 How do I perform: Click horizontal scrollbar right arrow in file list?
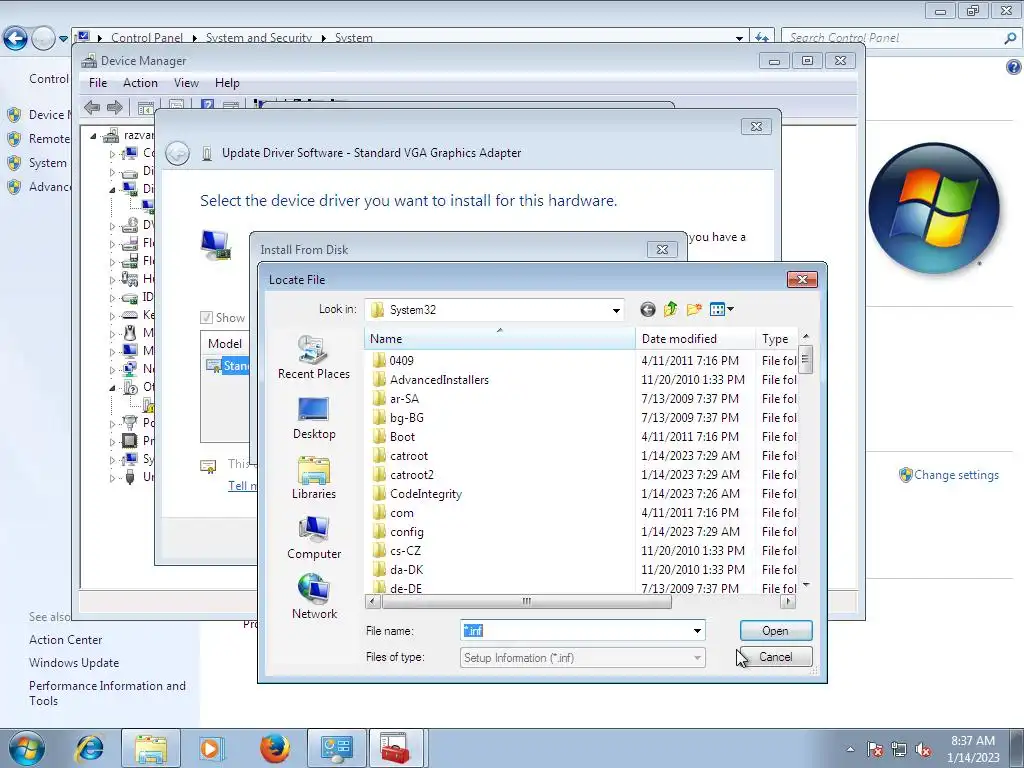pyautogui.click(x=789, y=601)
